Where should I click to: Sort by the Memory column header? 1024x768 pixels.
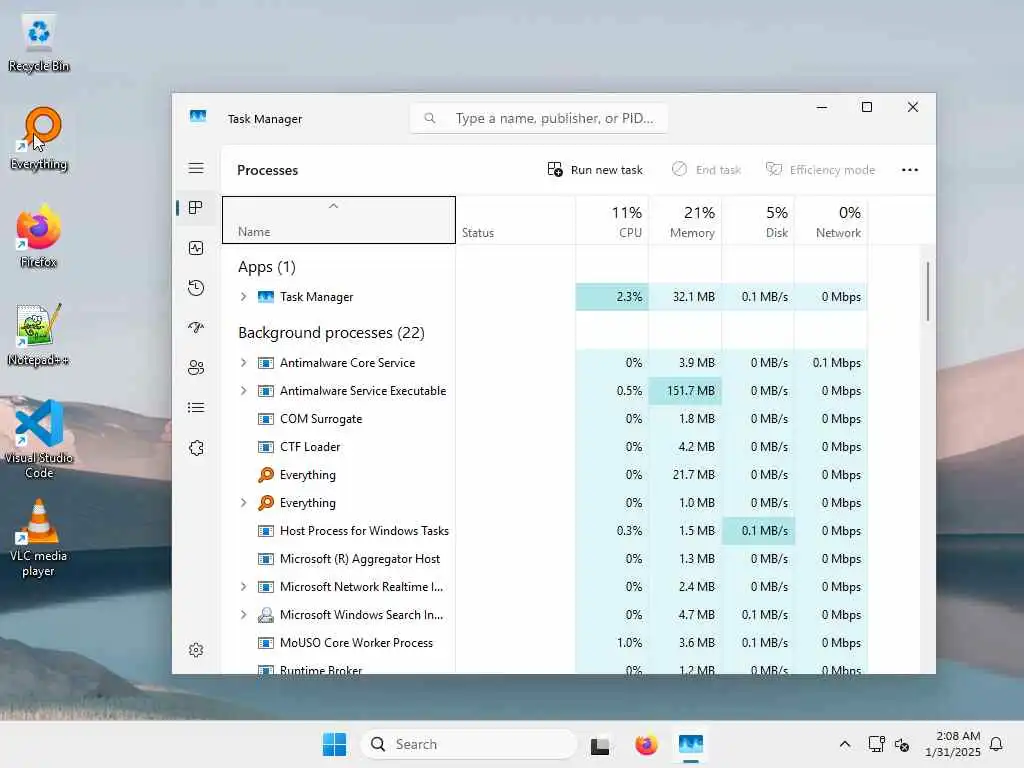click(x=685, y=220)
